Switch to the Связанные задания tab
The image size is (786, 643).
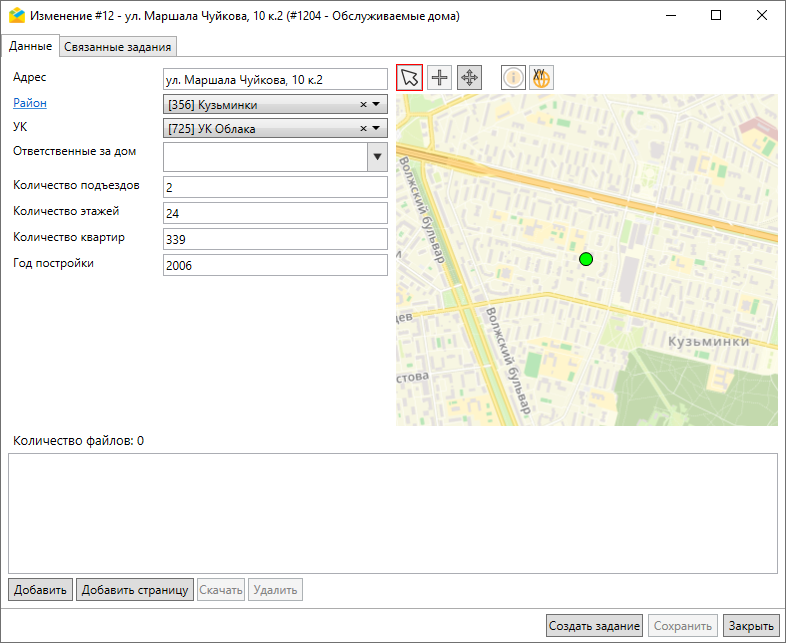coord(119,46)
